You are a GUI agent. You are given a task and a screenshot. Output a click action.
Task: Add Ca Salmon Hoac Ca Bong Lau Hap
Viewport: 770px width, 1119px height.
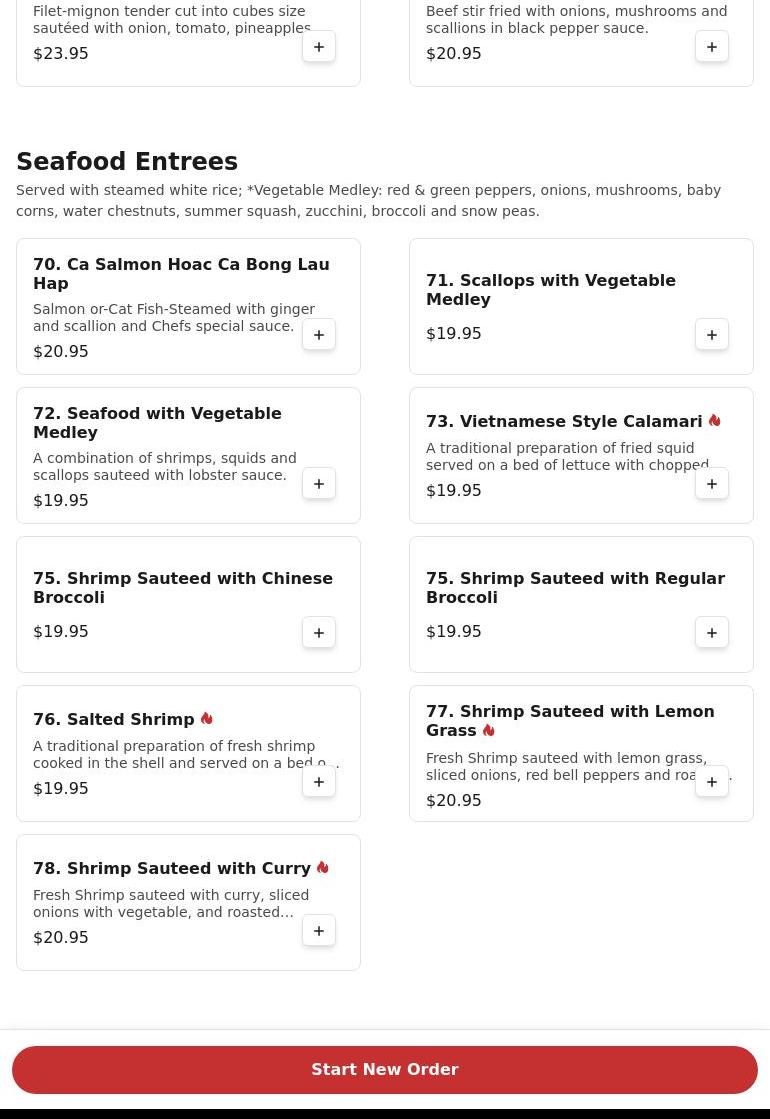[x=319, y=335]
